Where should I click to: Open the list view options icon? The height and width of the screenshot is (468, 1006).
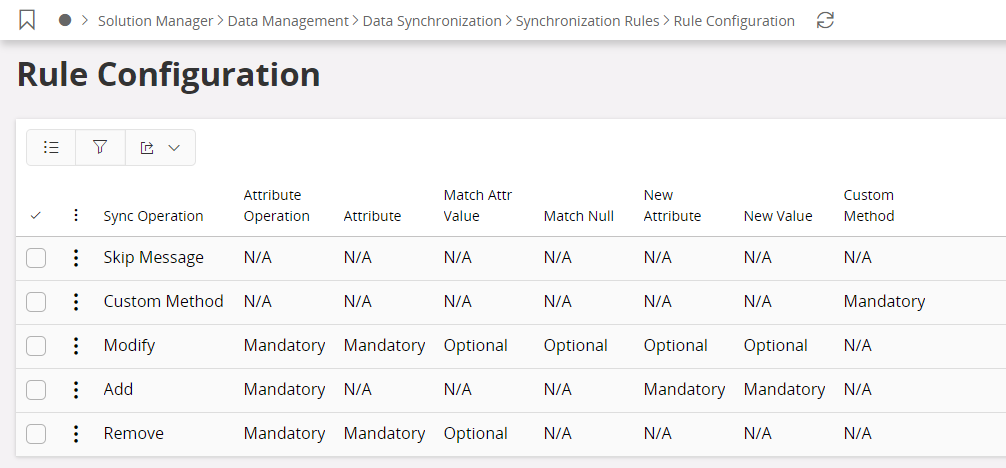(x=51, y=147)
